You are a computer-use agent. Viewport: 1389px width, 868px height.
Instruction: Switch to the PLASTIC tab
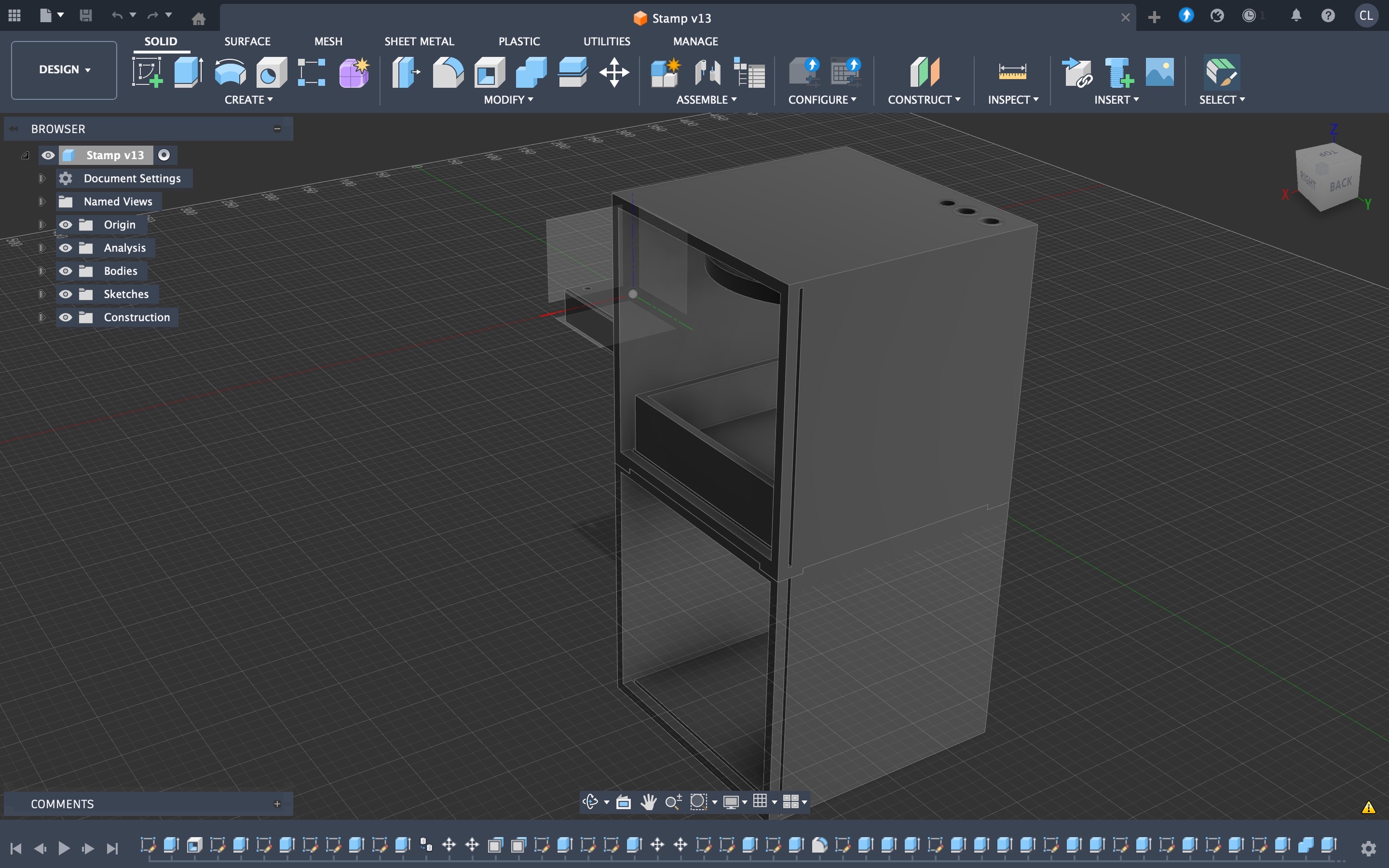[x=519, y=41]
